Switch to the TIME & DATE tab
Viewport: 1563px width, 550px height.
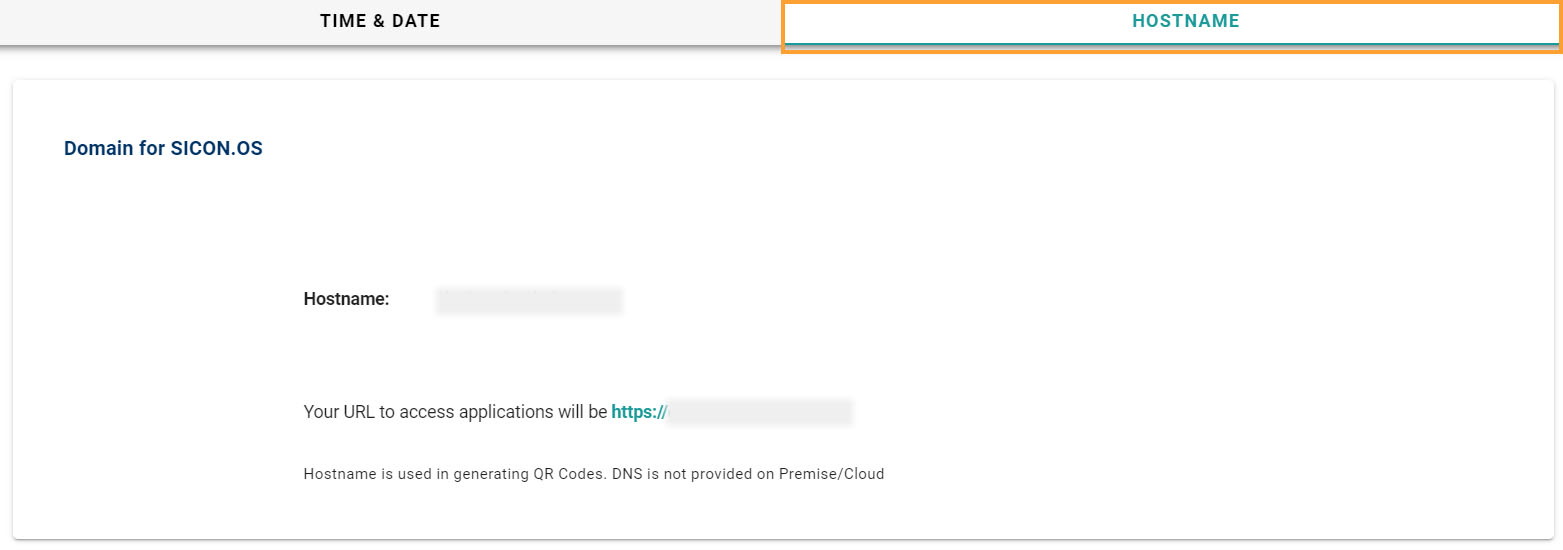380,21
